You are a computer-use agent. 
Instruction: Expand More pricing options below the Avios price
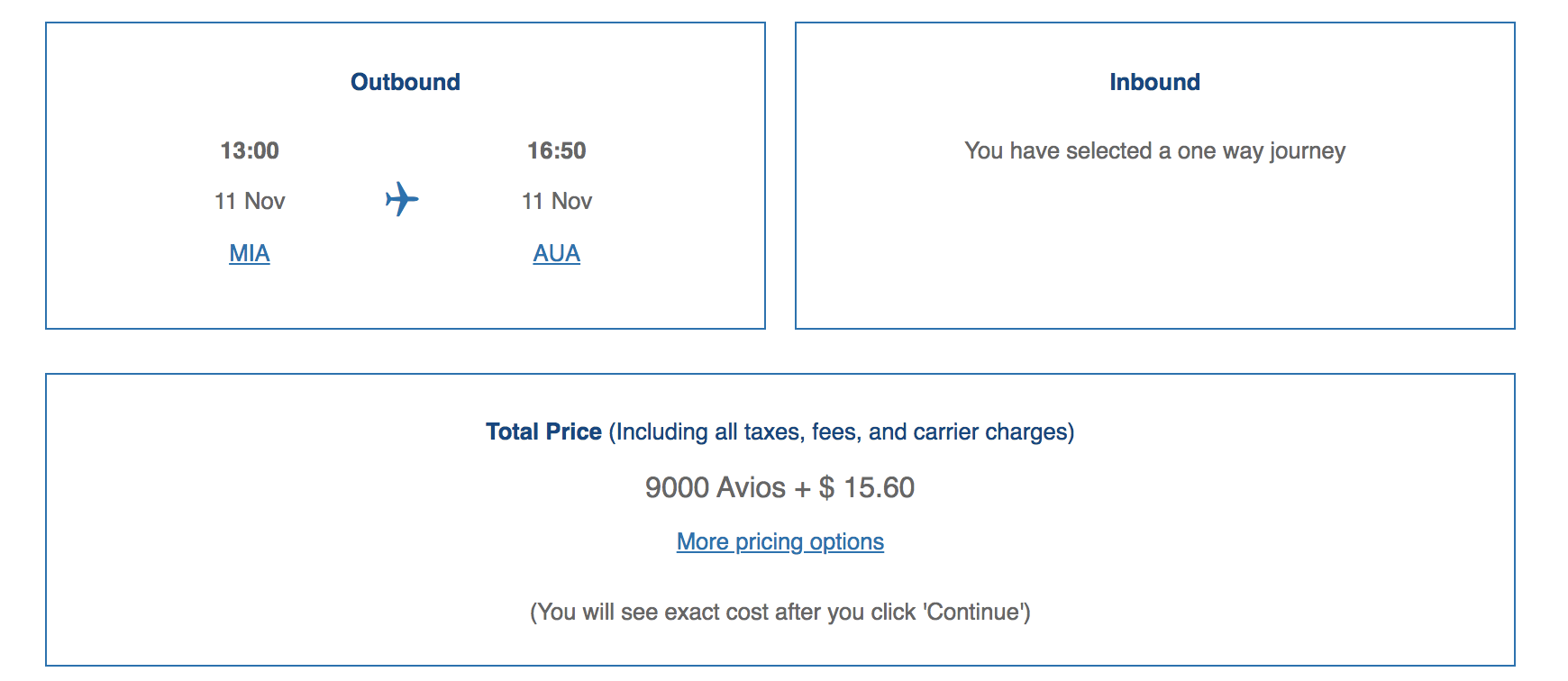coord(779,541)
